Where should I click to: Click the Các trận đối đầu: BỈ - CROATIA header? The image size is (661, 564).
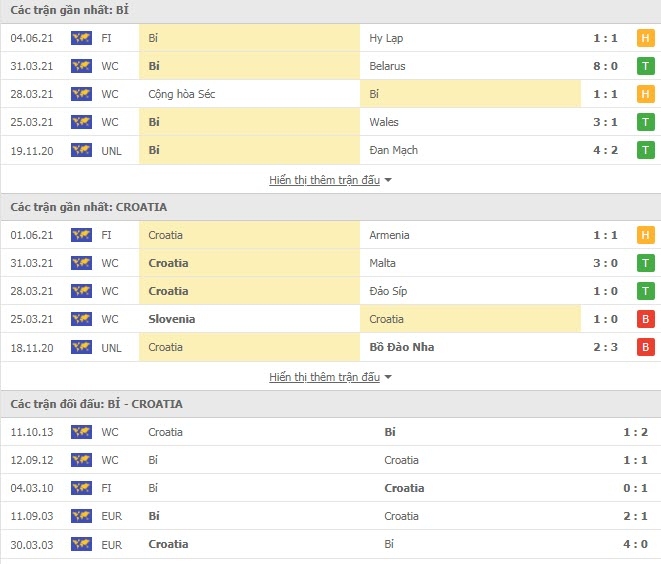[x=97, y=404]
